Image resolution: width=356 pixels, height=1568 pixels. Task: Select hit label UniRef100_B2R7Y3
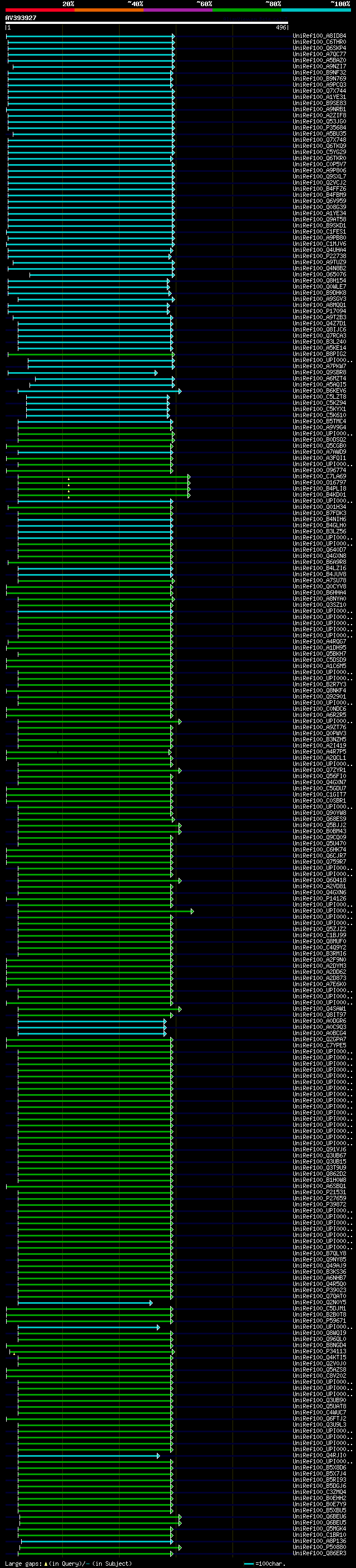click(319, 684)
